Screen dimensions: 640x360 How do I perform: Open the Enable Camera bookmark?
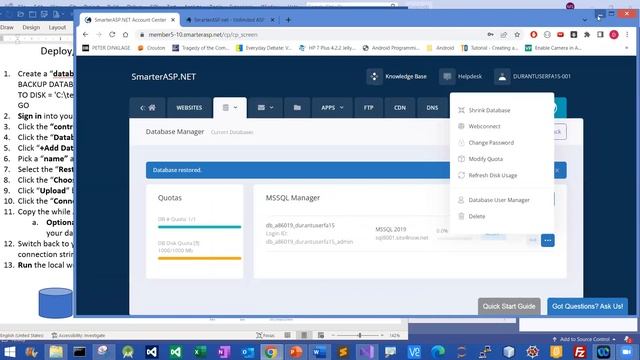[x=553, y=48]
